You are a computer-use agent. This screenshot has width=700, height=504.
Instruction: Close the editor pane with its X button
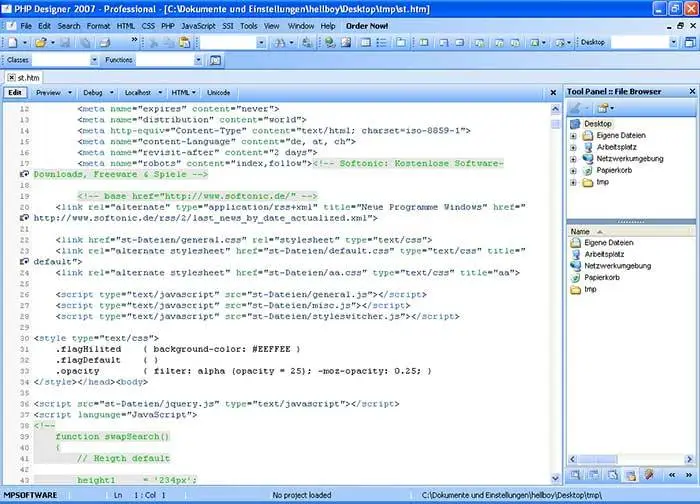pos(553,92)
